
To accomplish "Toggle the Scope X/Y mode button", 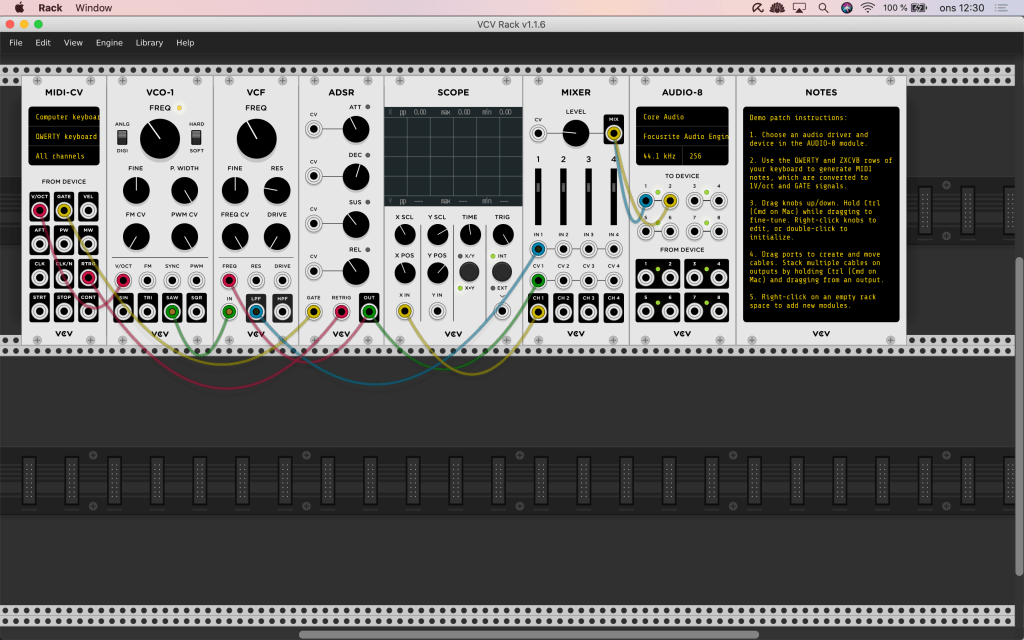I will 469,272.
